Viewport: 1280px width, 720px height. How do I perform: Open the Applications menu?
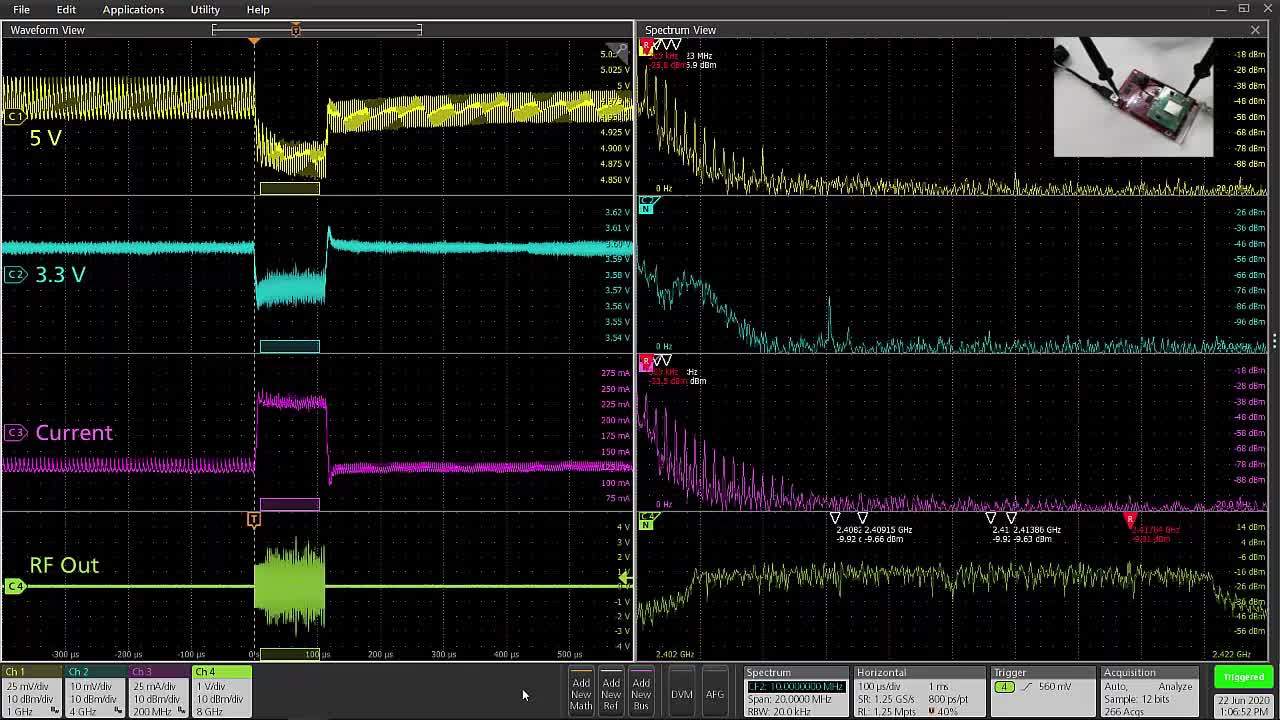point(133,10)
